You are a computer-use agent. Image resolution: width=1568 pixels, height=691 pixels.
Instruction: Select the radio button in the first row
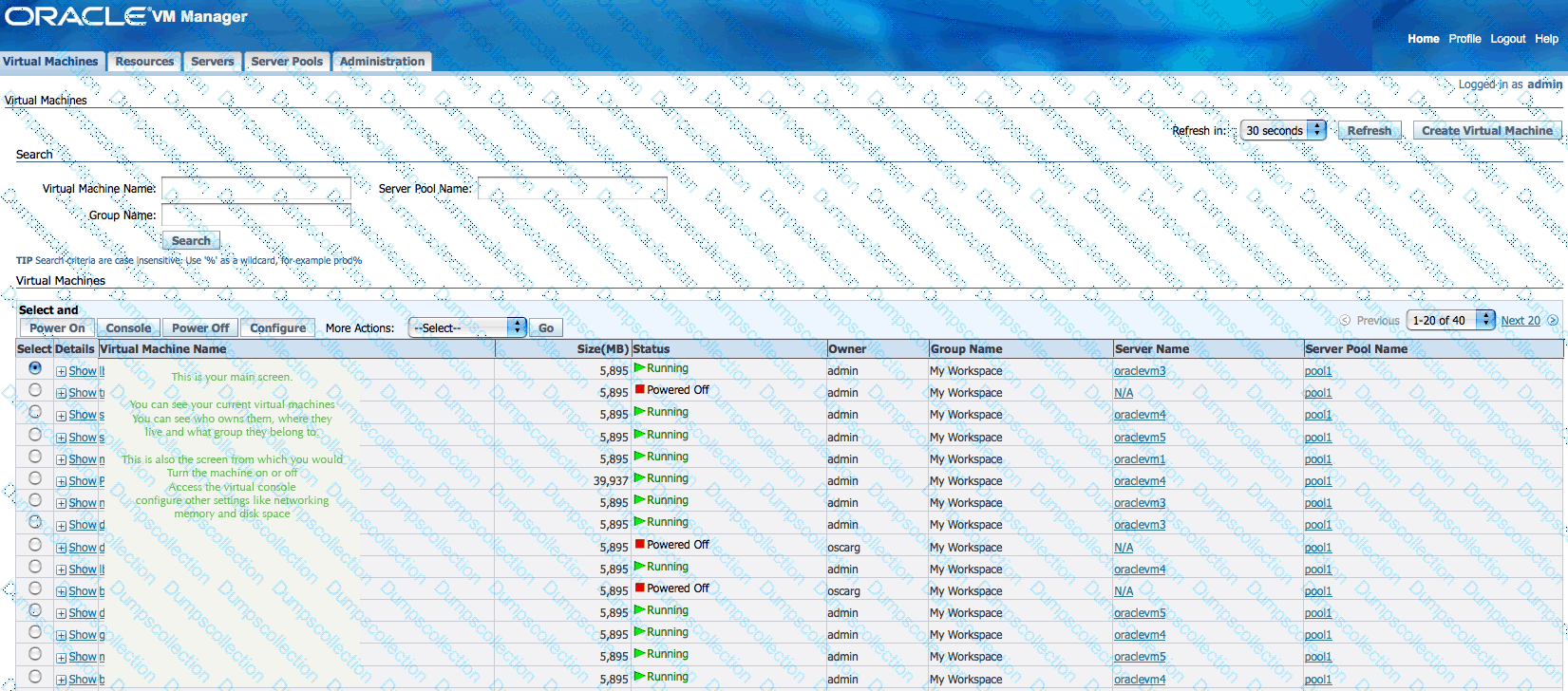coord(35,368)
